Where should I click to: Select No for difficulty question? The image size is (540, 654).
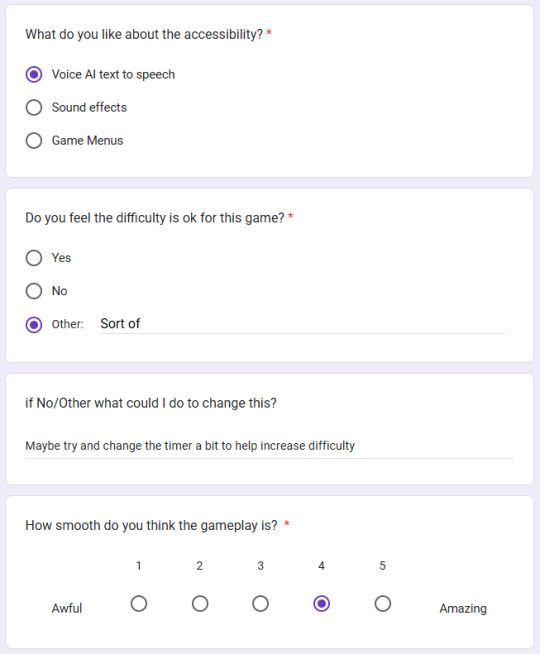34,291
